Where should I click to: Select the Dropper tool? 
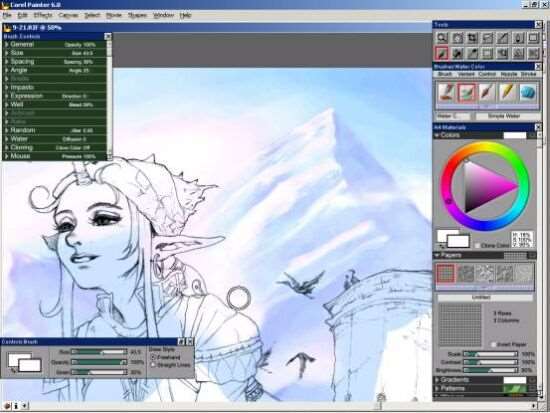point(472,53)
